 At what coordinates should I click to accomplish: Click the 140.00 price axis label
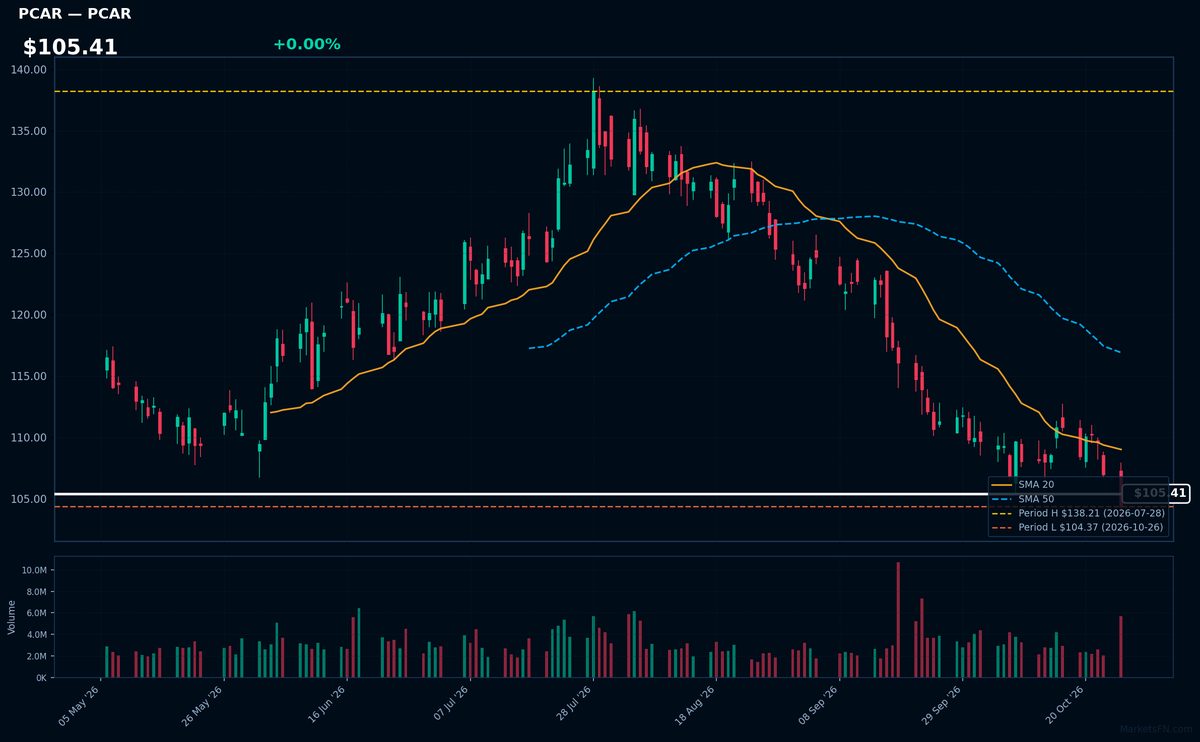point(30,70)
